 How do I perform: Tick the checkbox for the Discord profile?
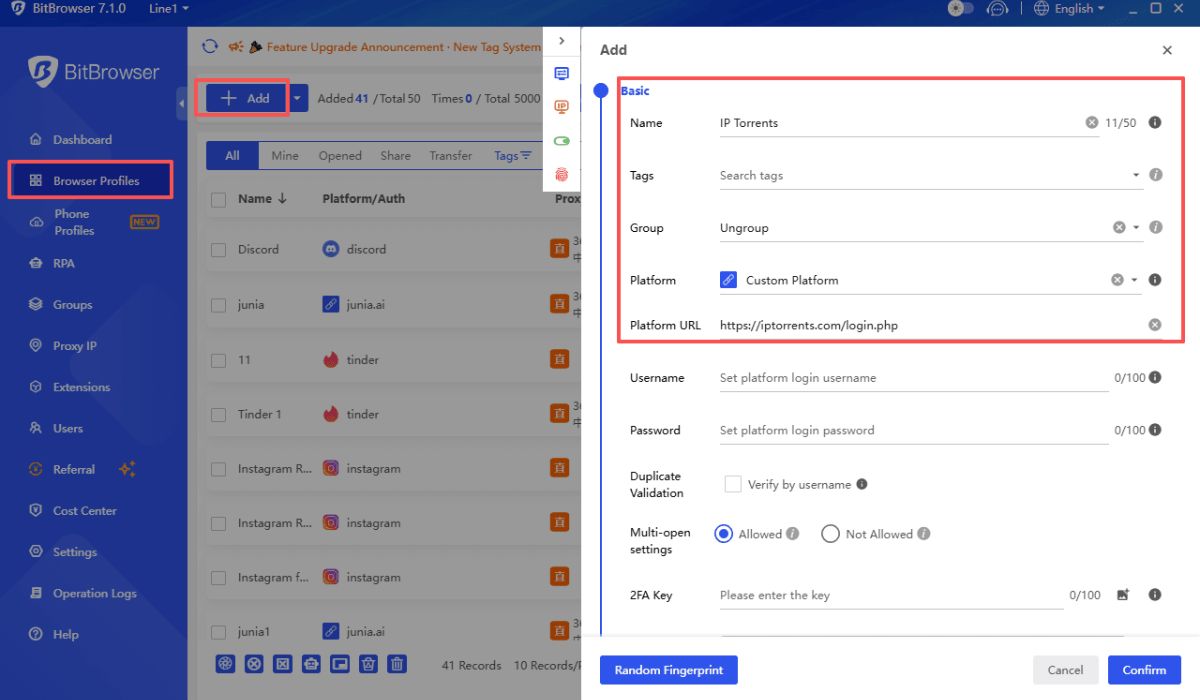219,250
